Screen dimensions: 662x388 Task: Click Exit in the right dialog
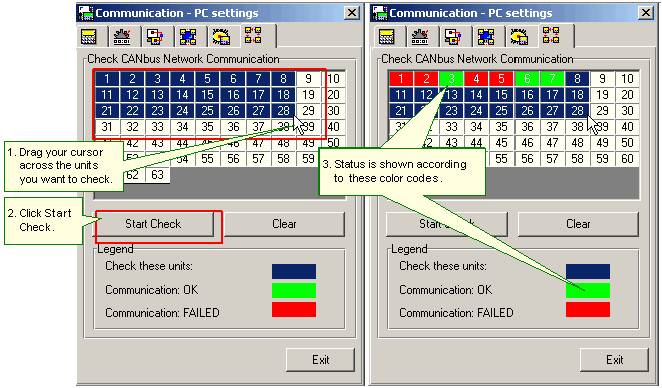pos(614,360)
